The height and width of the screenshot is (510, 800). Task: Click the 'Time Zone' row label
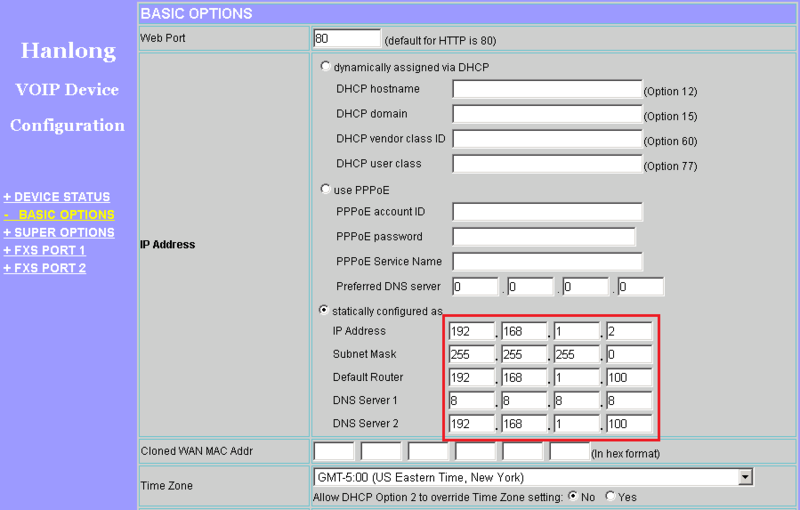(166, 486)
